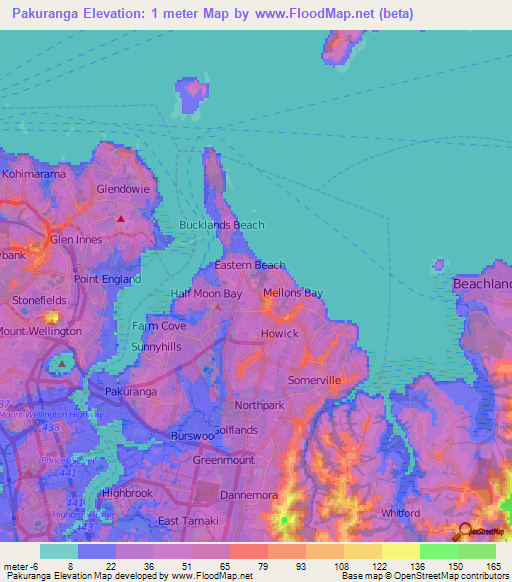Viewport: 512px width, 582px height.
Task: Click the Stonefields label
Action: pos(39,300)
